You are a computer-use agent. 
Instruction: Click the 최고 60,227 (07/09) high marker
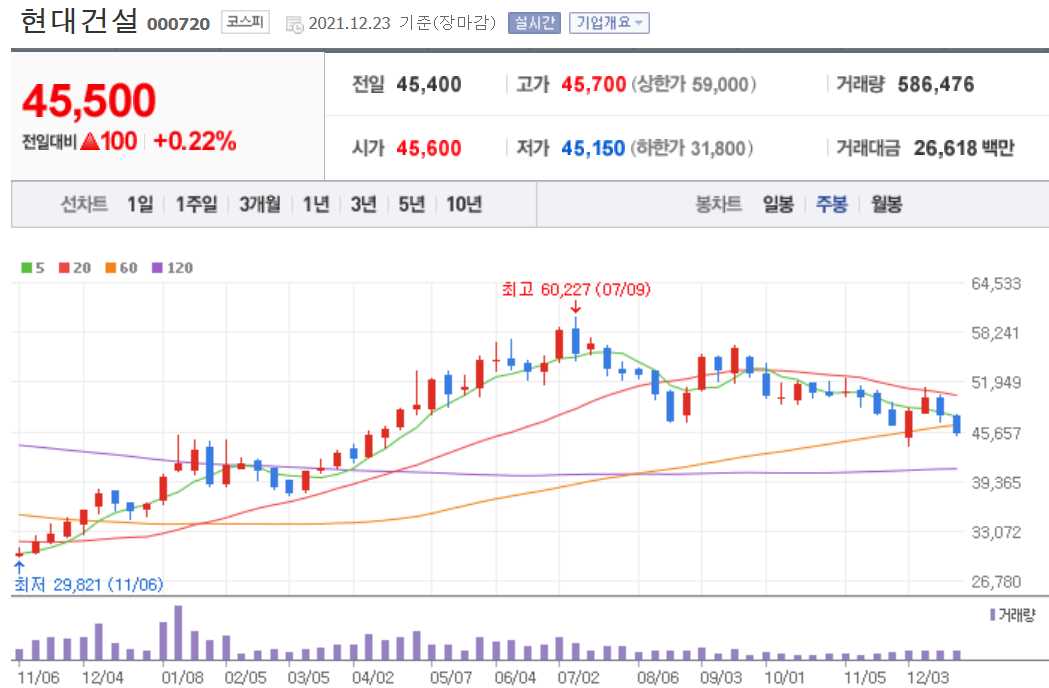coord(576,289)
